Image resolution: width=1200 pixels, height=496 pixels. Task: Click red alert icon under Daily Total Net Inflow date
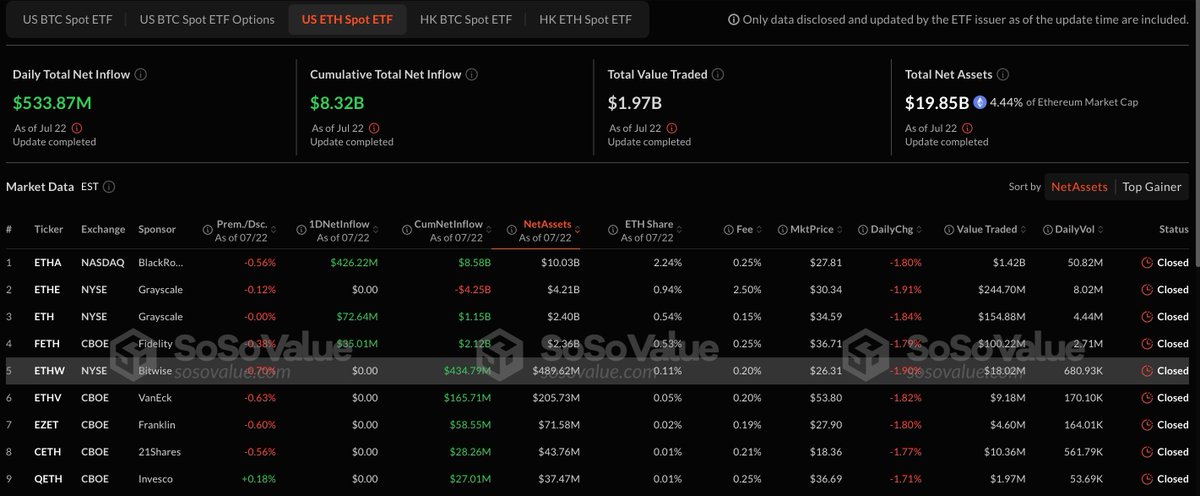coord(77,128)
